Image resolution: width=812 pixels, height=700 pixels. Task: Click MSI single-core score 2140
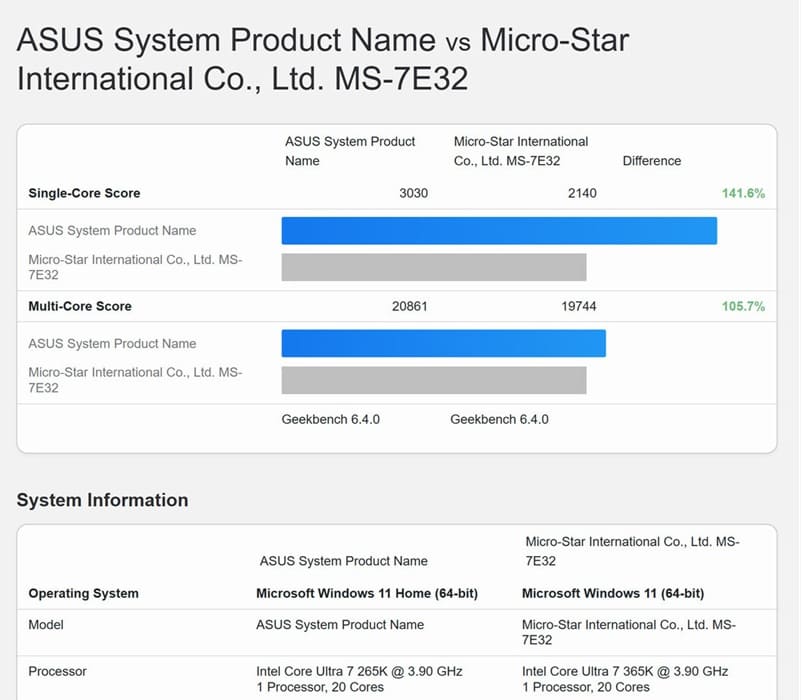pyautogui.click(x=582, y=194)
